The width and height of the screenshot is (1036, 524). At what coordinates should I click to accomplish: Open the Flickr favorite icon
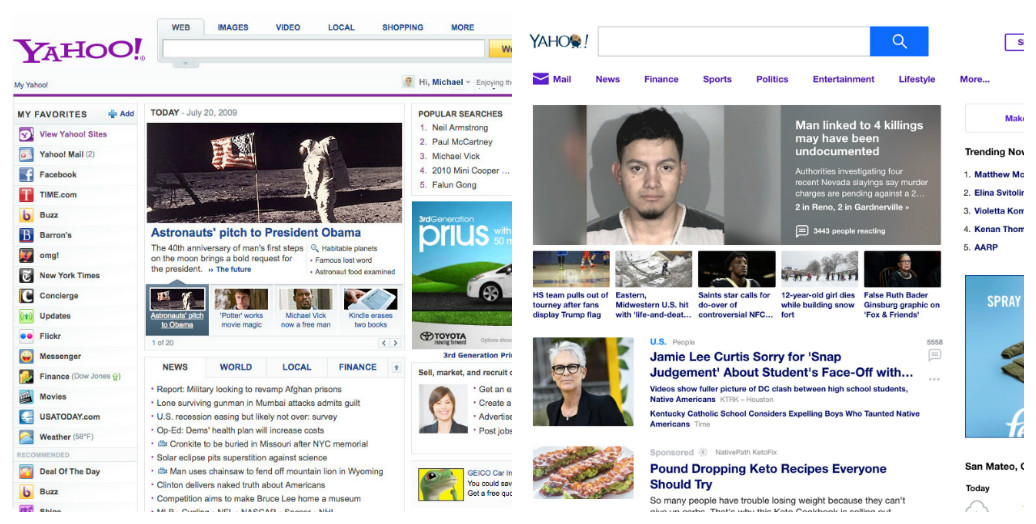[26, 336]
